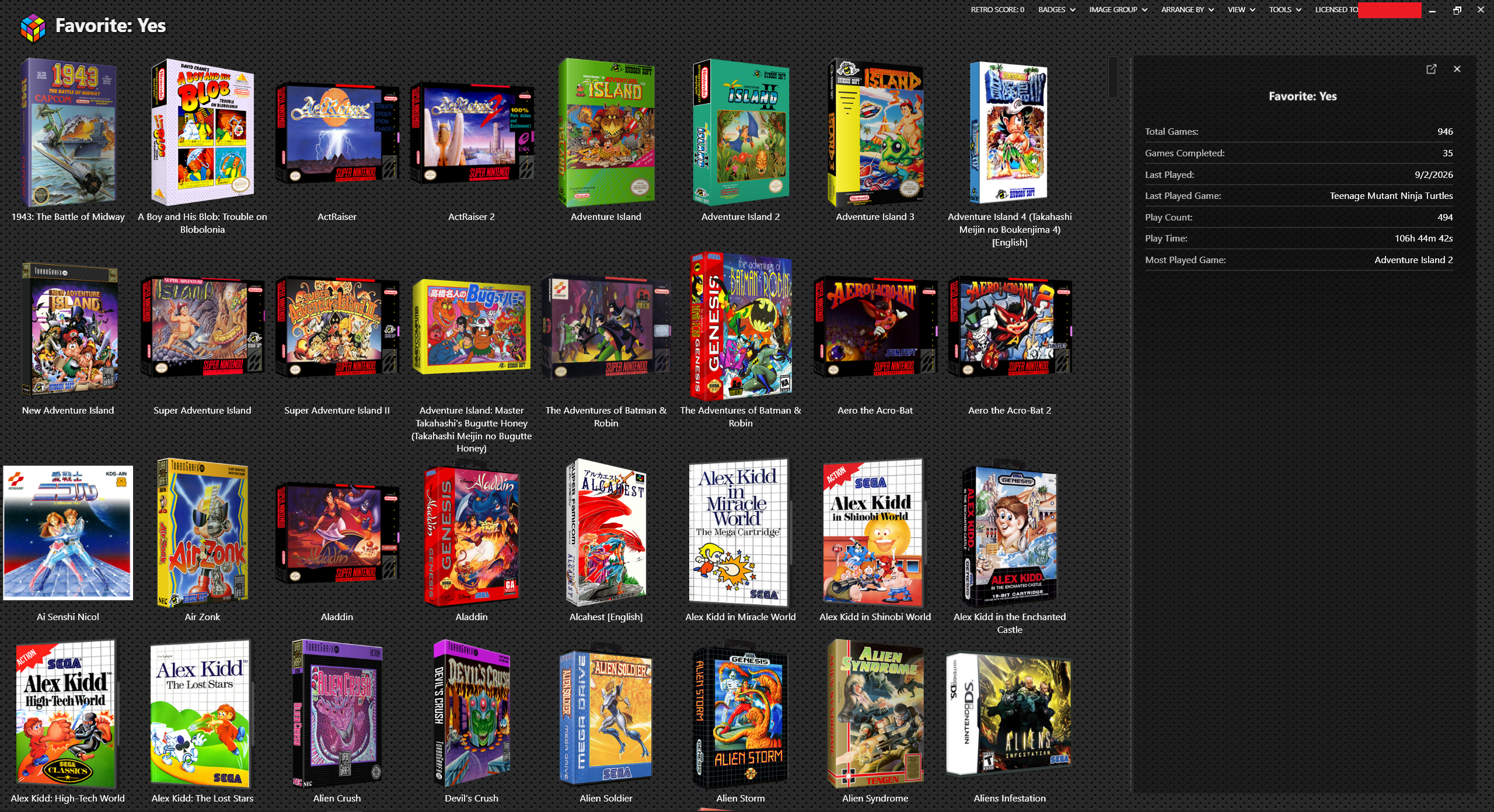Select the Aero the Acro-Bat 2 cover
The width and height of the screenshot is (1494, 812).
coord(1010,327)
